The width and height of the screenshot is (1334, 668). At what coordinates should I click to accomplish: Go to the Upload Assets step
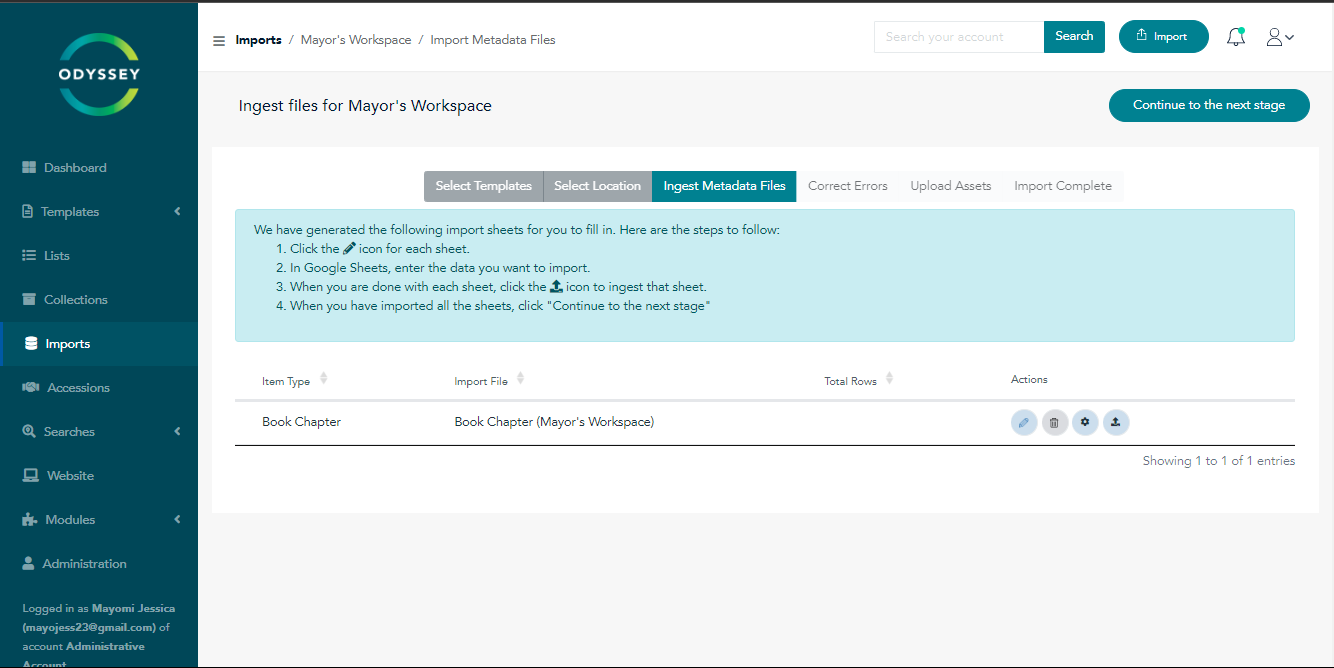[x=951, y=186]
